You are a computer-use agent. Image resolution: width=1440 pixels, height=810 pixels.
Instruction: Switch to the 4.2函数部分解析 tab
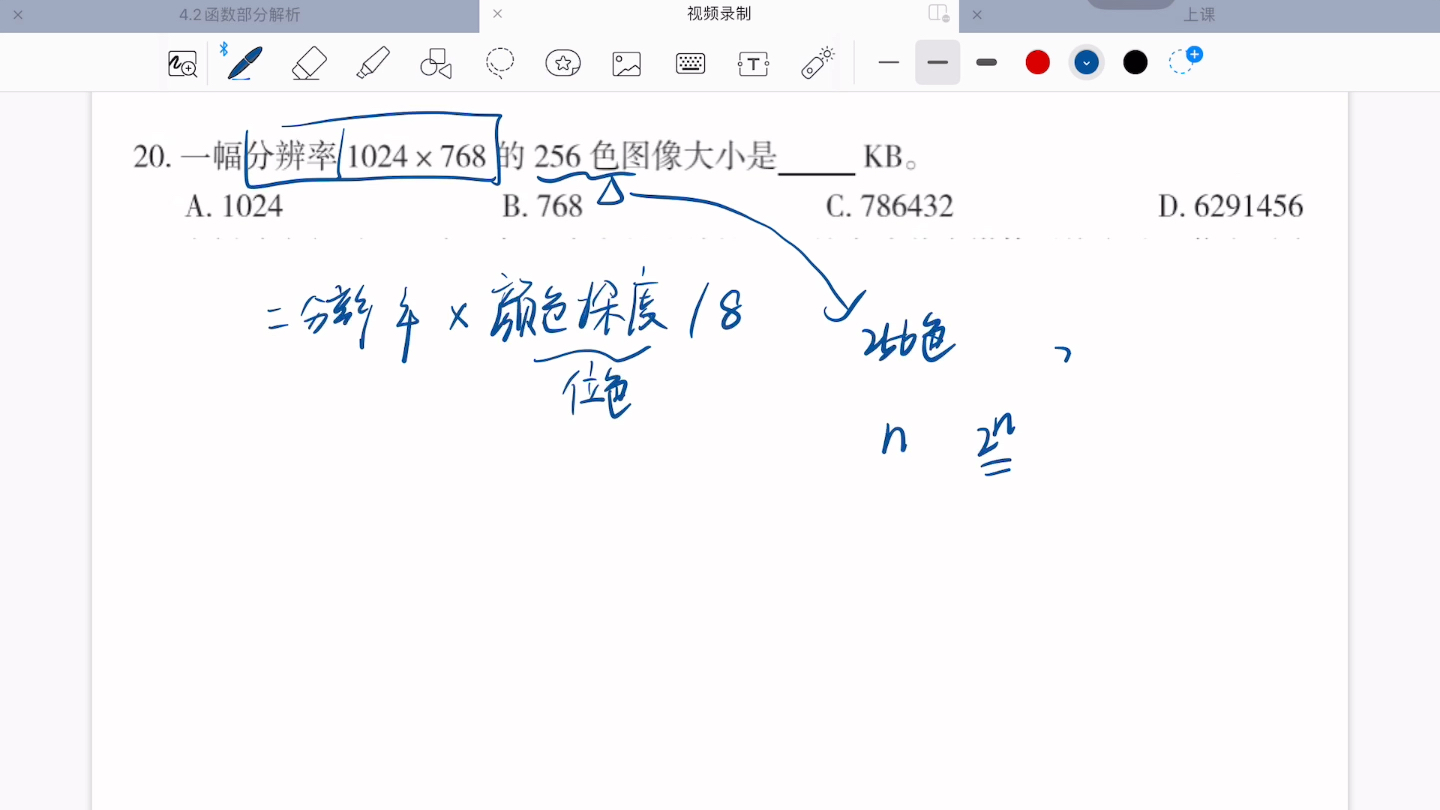tap(240, 15)
